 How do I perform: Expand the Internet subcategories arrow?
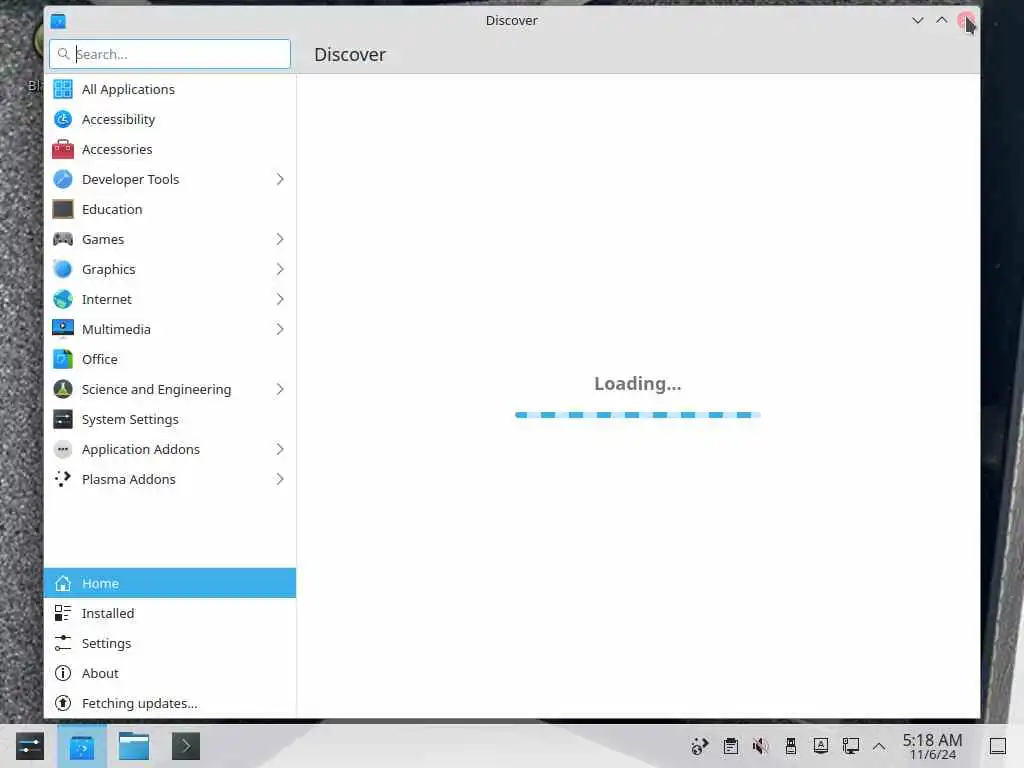pyautogui.click(x=280, y=299)
